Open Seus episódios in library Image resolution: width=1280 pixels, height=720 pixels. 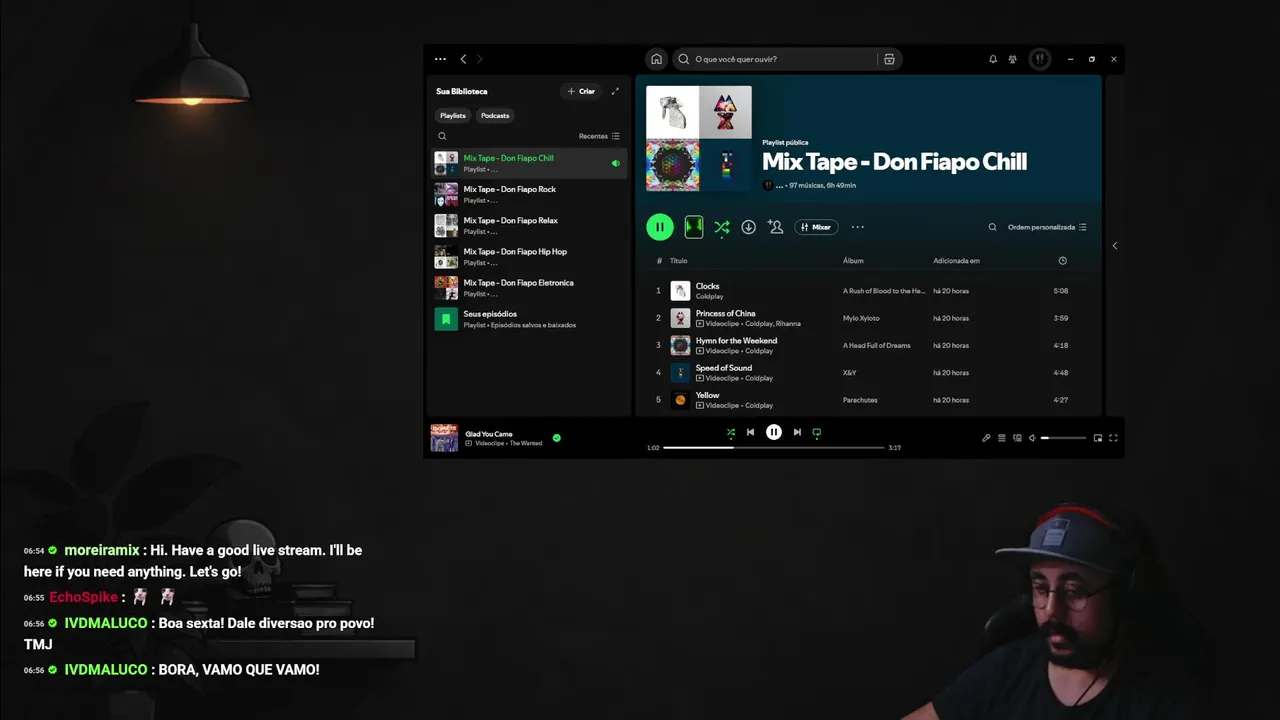click(x=530, y=319)
